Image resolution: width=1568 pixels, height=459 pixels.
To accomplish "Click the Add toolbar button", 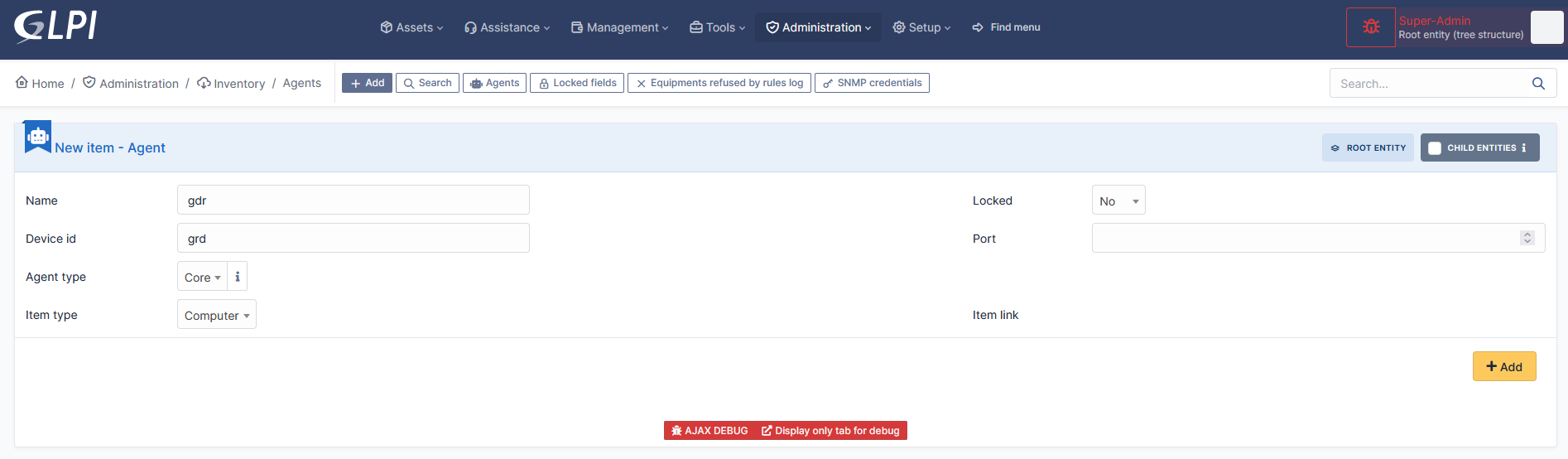I will pyautogui.click(x=367, y=83).
